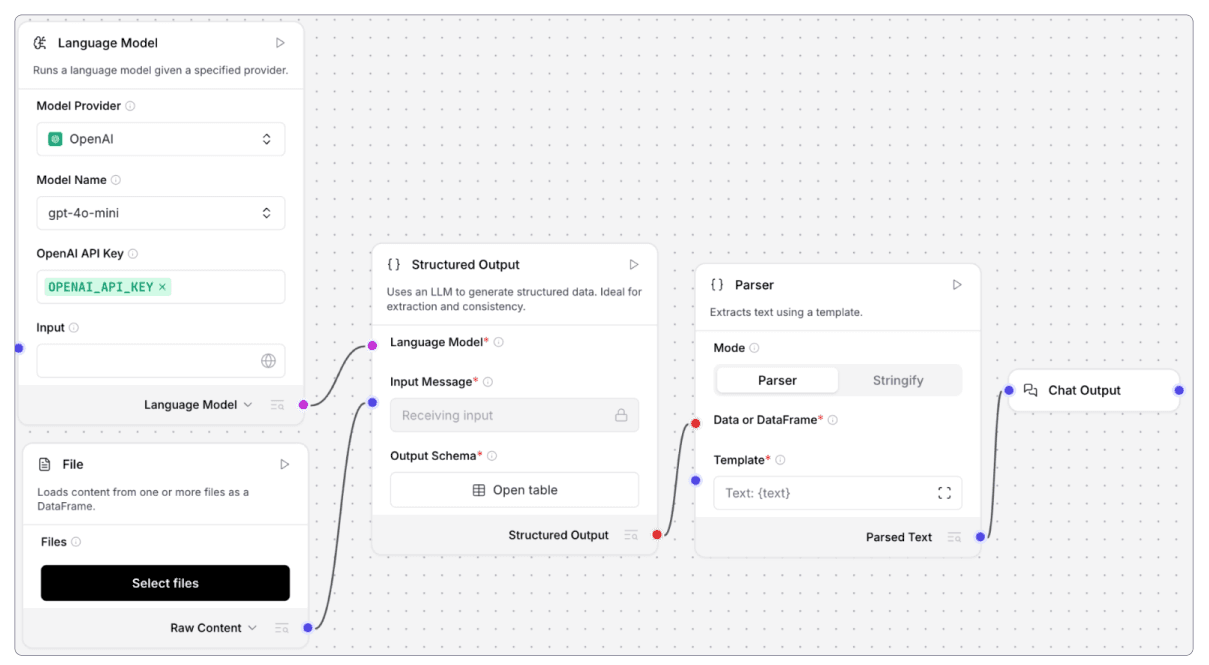Expand the Template field fullscreen icon
Viewport: 1209px width, 665px height.
pos(944,493)
